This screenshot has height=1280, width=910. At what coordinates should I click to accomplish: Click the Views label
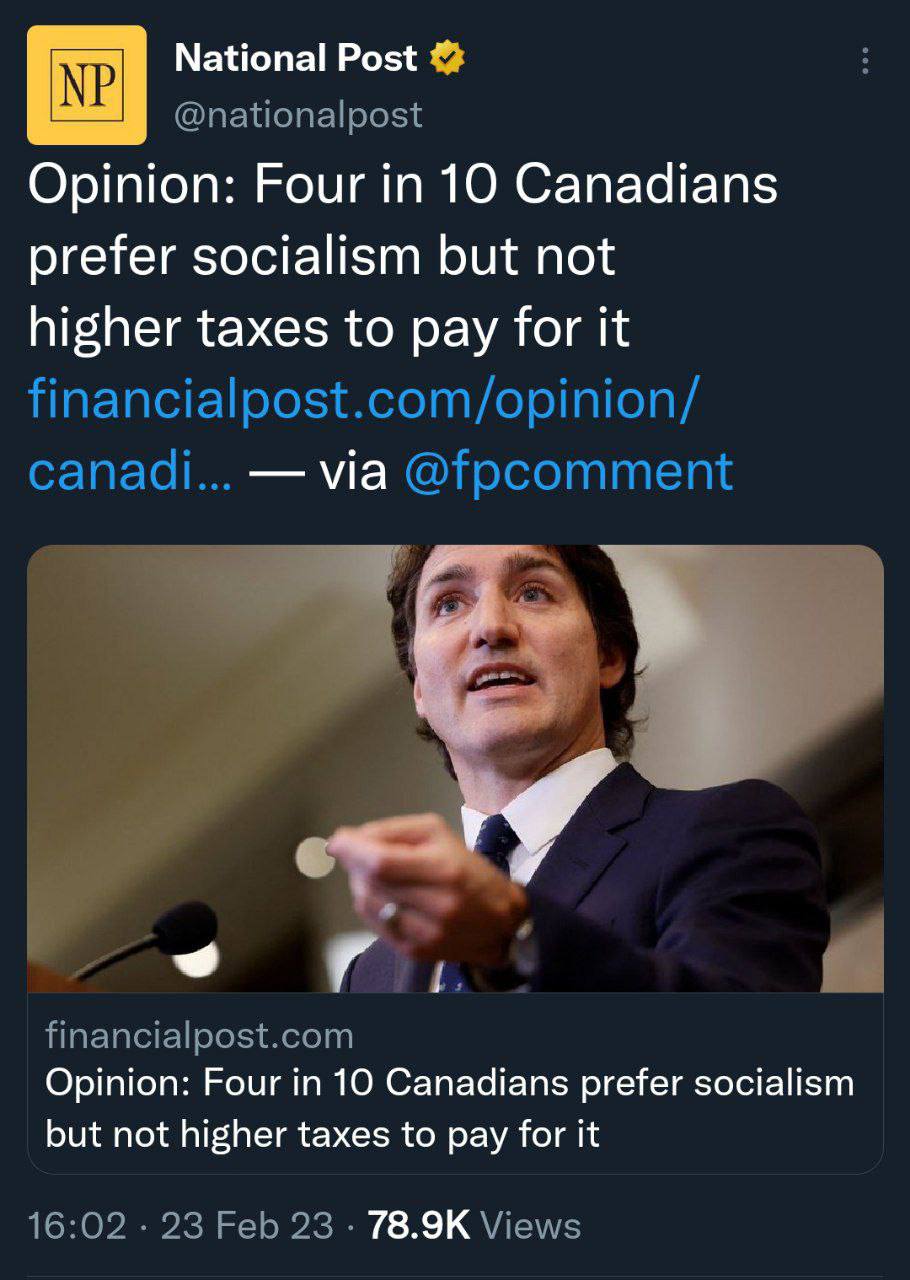click(x=531, y=1226)
